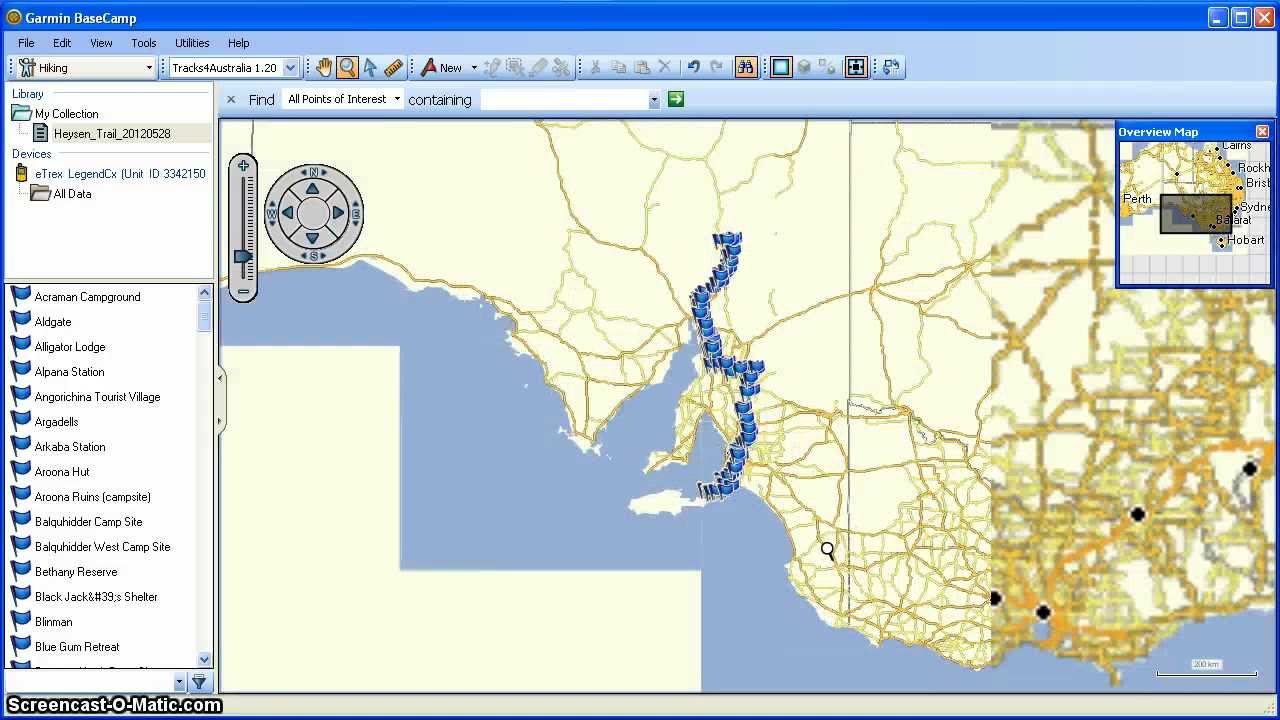This screenshot has height=720, width=1280.
Task: Switch to 2D map view
Action: [781, 68]
